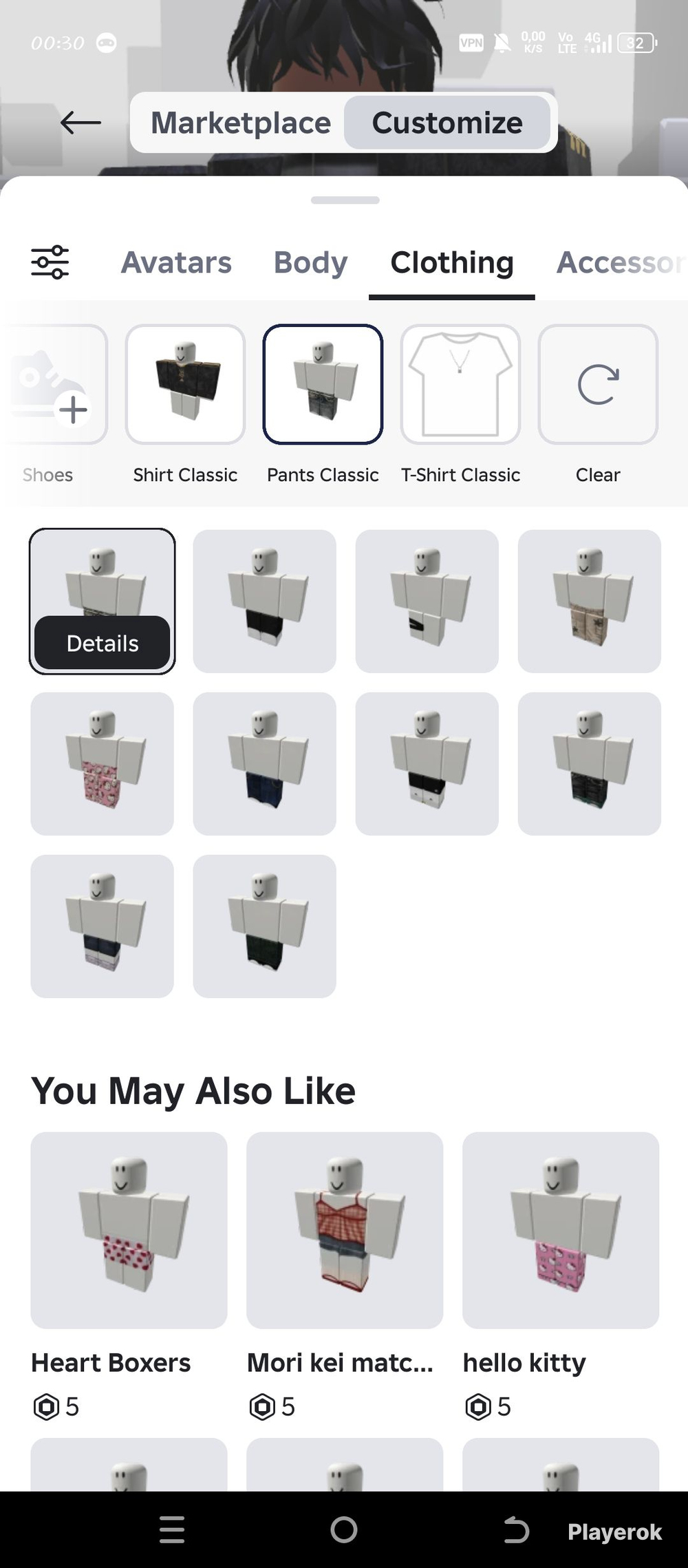688x1568 pixels.
Task: Switch to the Marketplace toggle
Action: 241,123
